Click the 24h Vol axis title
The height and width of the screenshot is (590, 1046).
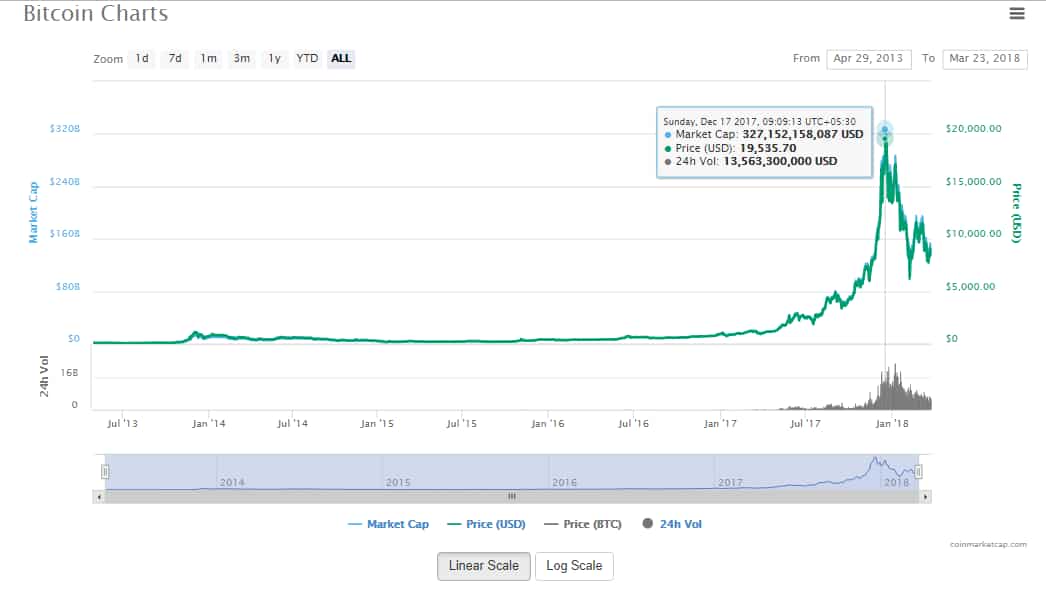point(44,376)
